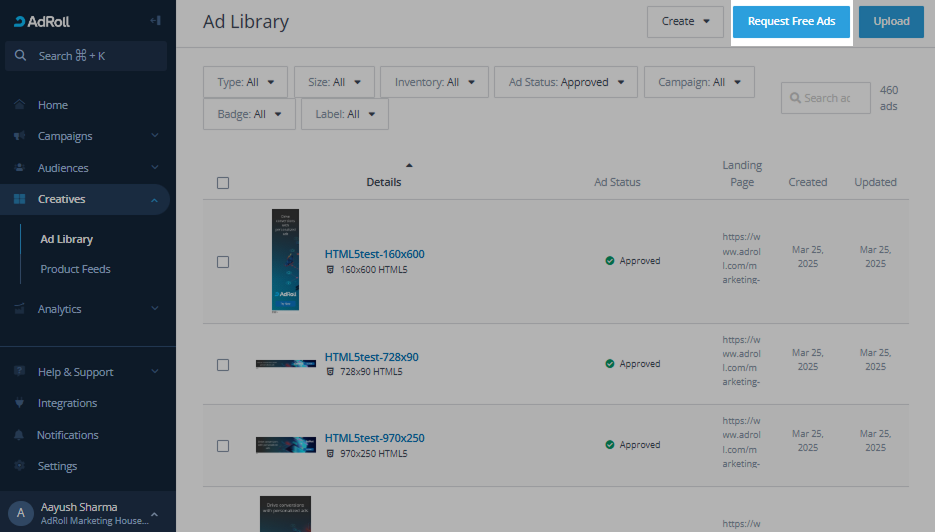
Task: Click the Analytics chart icon
Action: tap(19, 309)
